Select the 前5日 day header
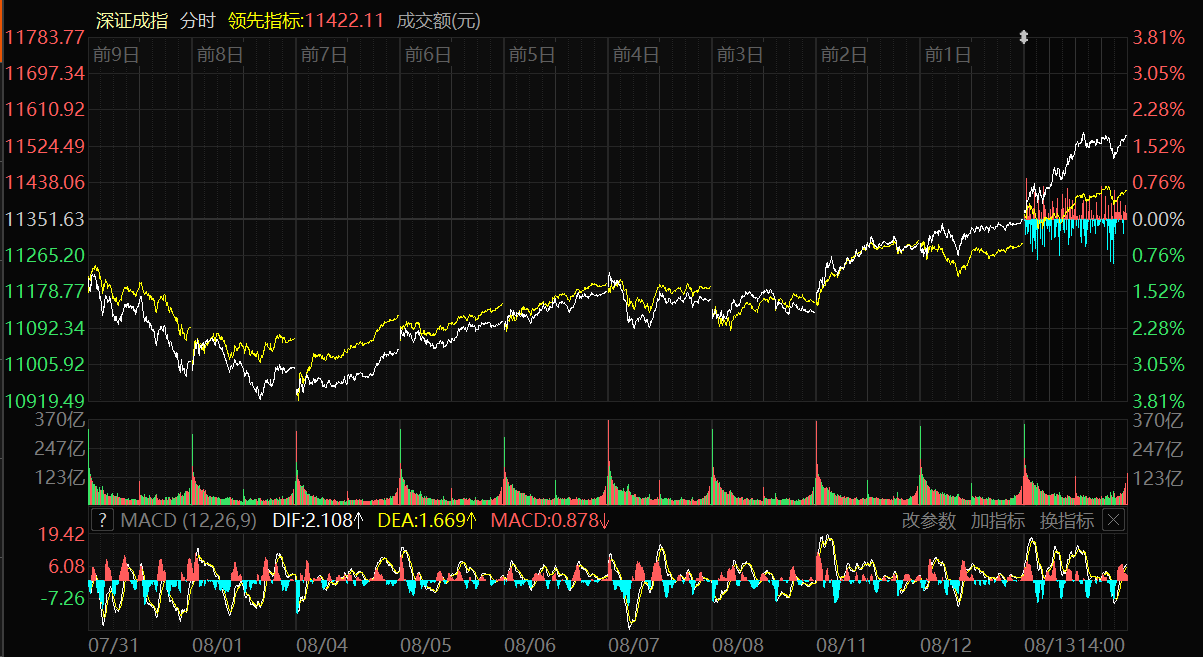1203x657 pixels. coord(531,55)
